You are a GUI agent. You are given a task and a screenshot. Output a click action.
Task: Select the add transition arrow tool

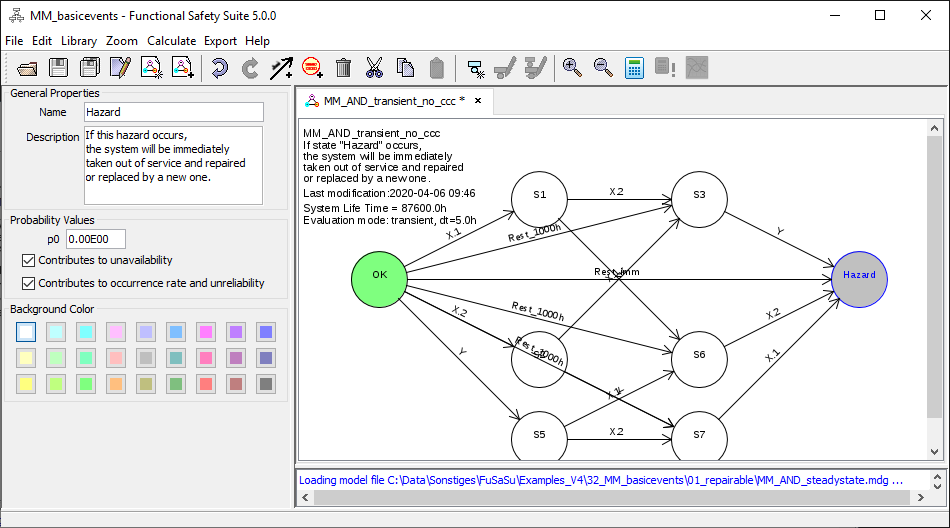click(281, 68)
